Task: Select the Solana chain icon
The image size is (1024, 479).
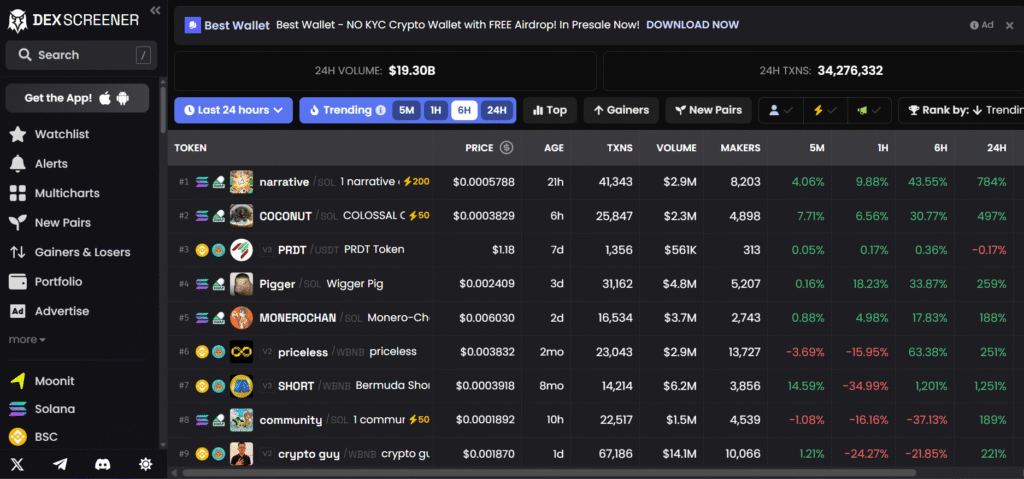Action: point(17,409)
